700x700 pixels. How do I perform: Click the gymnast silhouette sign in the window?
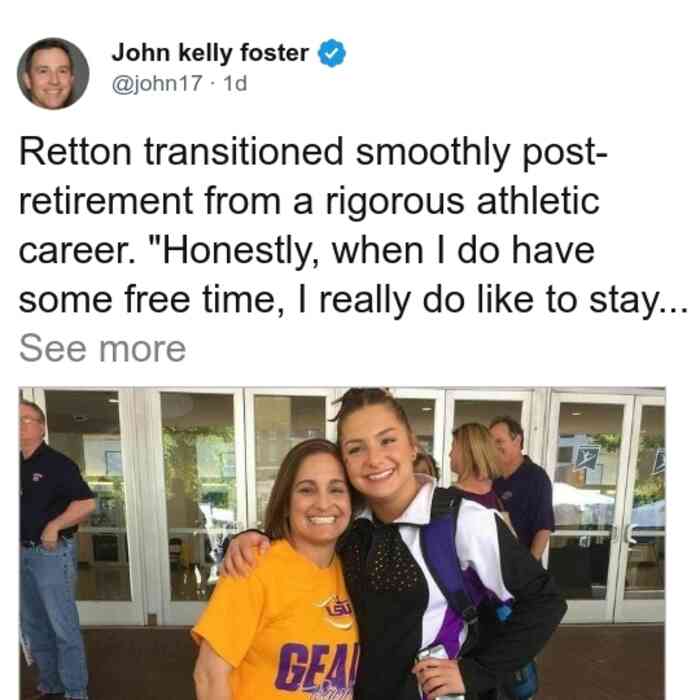coord(588,454)
